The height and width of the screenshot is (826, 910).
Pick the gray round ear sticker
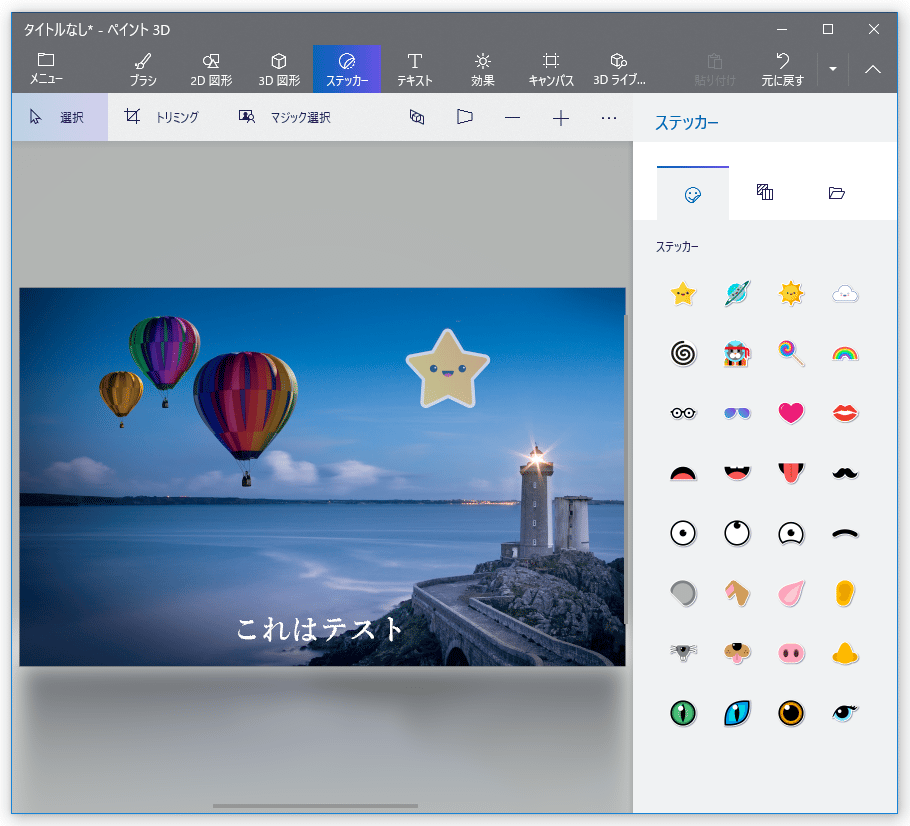[683, 593]
